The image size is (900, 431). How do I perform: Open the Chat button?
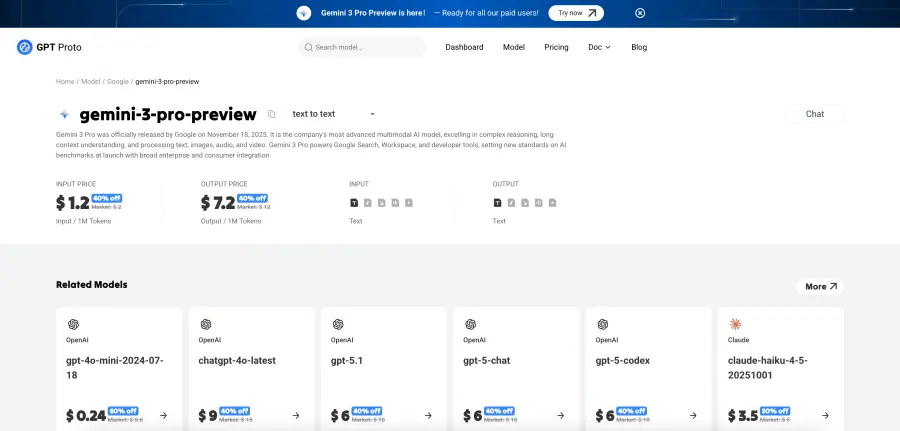click(815, 114)
